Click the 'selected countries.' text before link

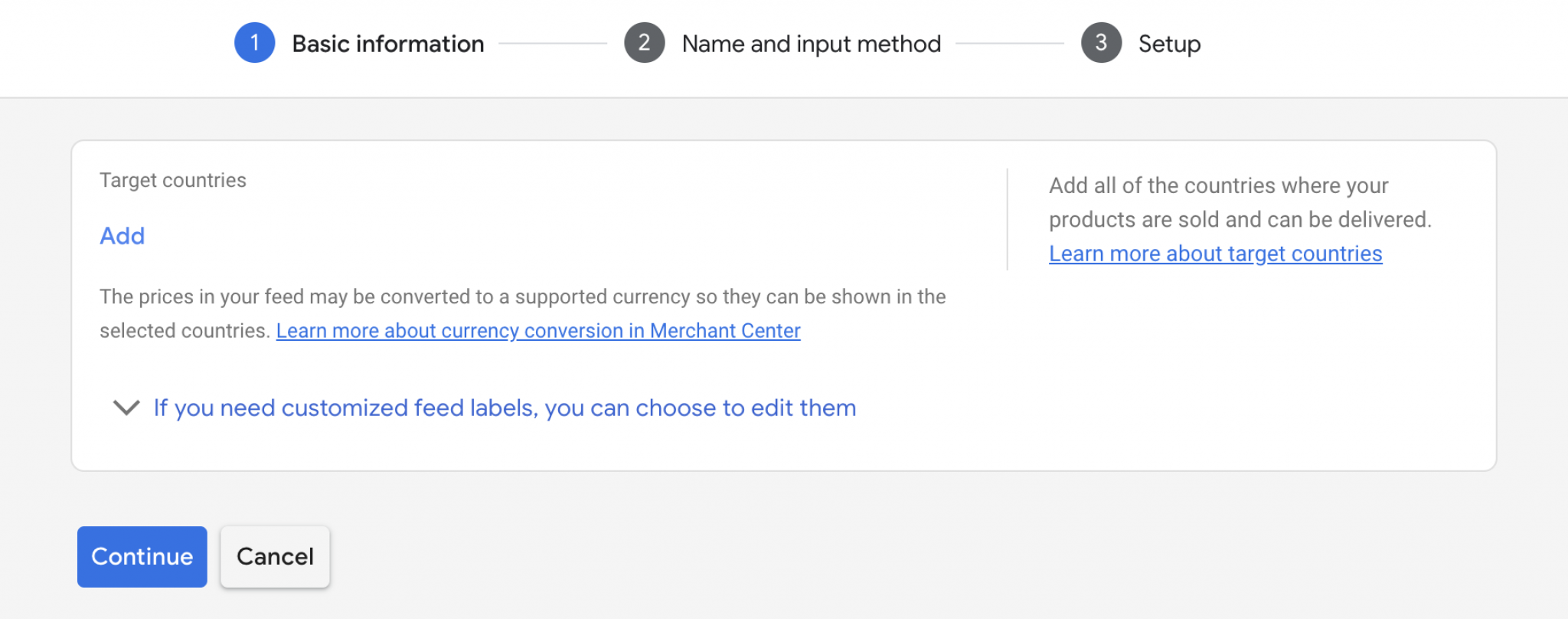(185, 331)
